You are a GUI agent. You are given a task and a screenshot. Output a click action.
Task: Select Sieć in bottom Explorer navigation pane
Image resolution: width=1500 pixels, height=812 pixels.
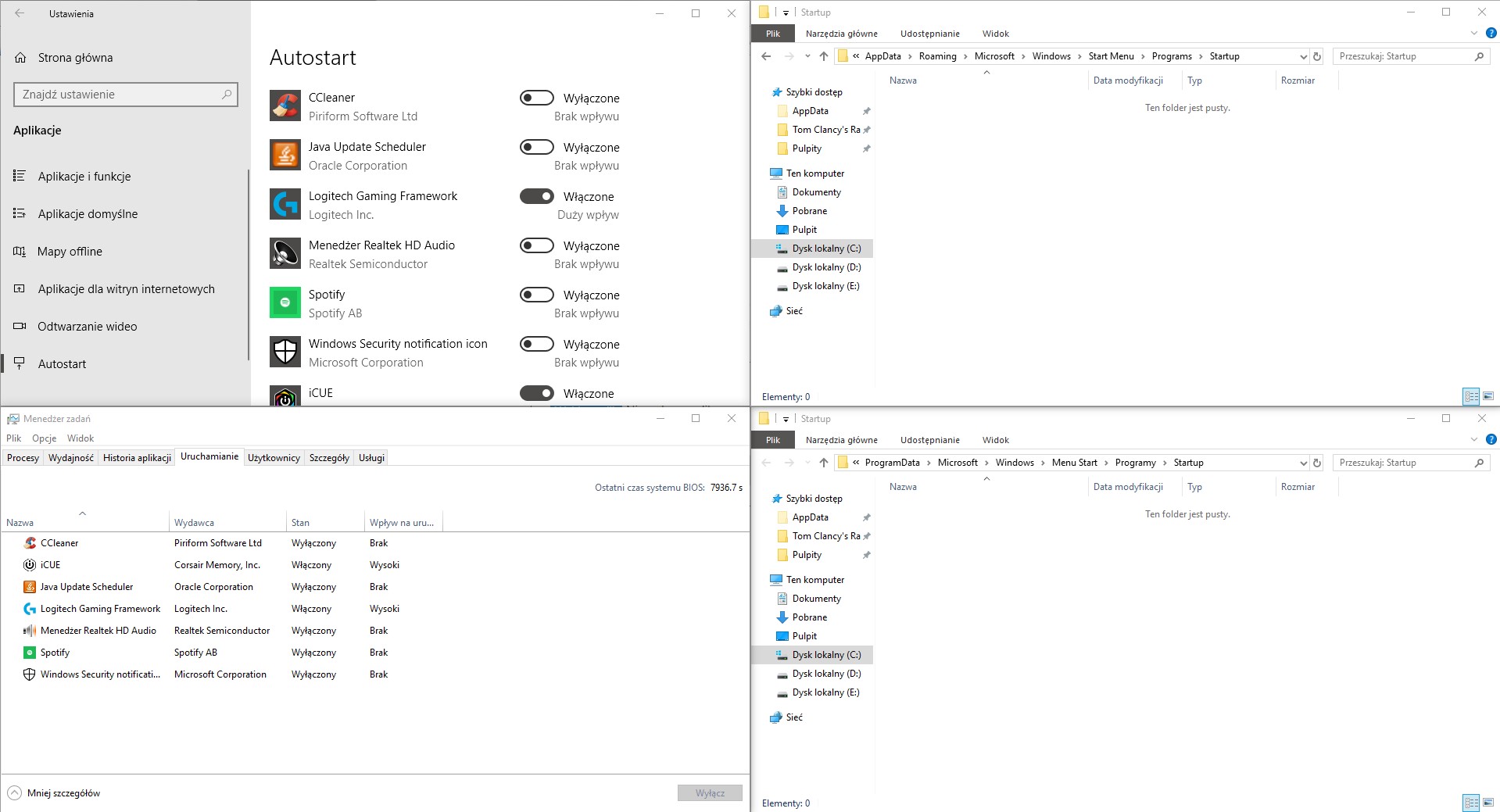[794, 717]
